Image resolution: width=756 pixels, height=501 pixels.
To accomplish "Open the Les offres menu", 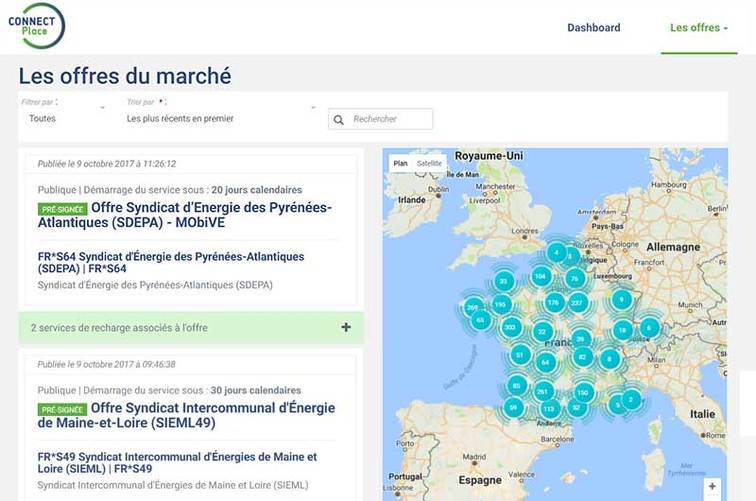I will point(699,27).
